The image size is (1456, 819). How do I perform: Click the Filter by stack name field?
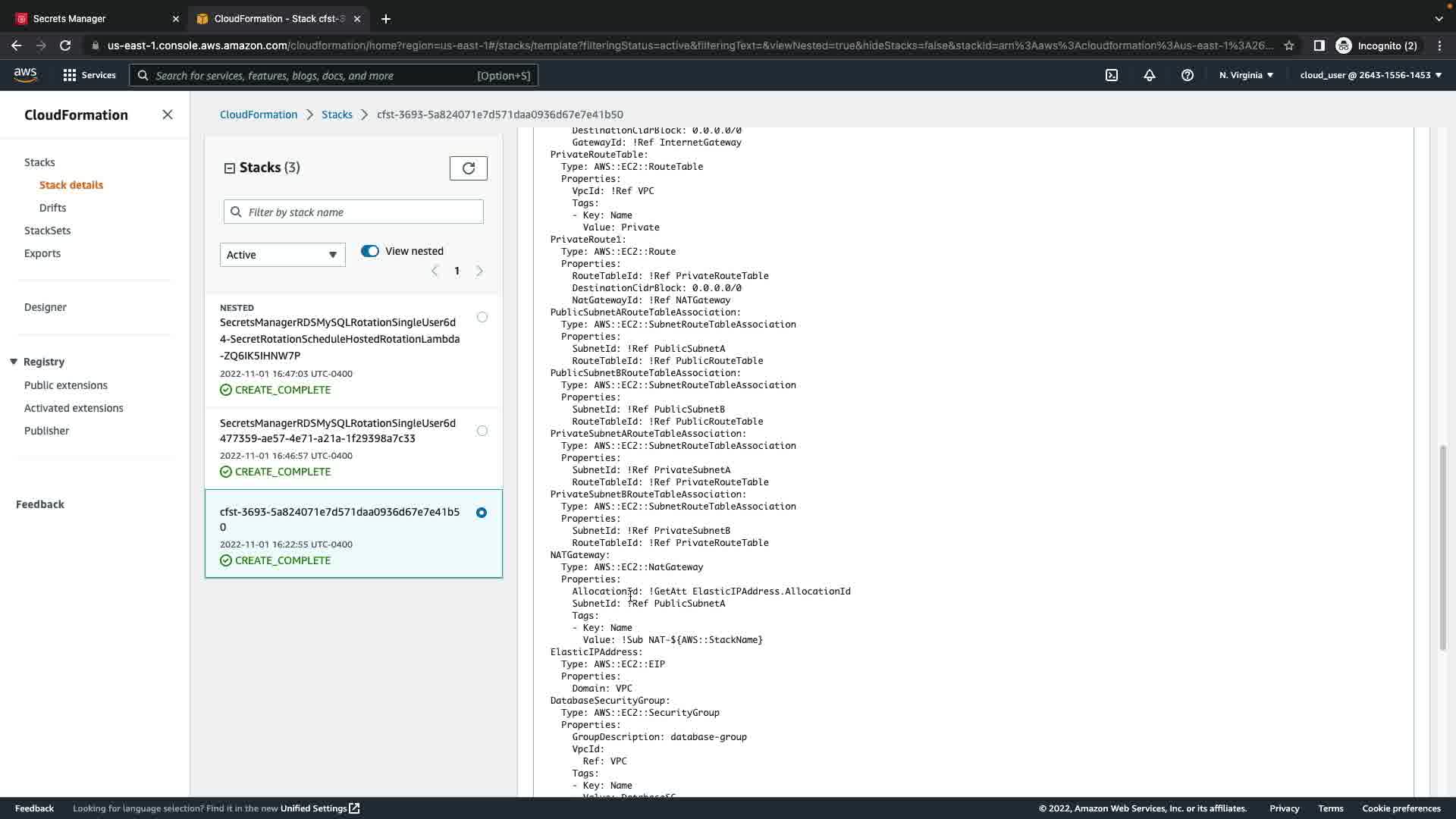353,212
